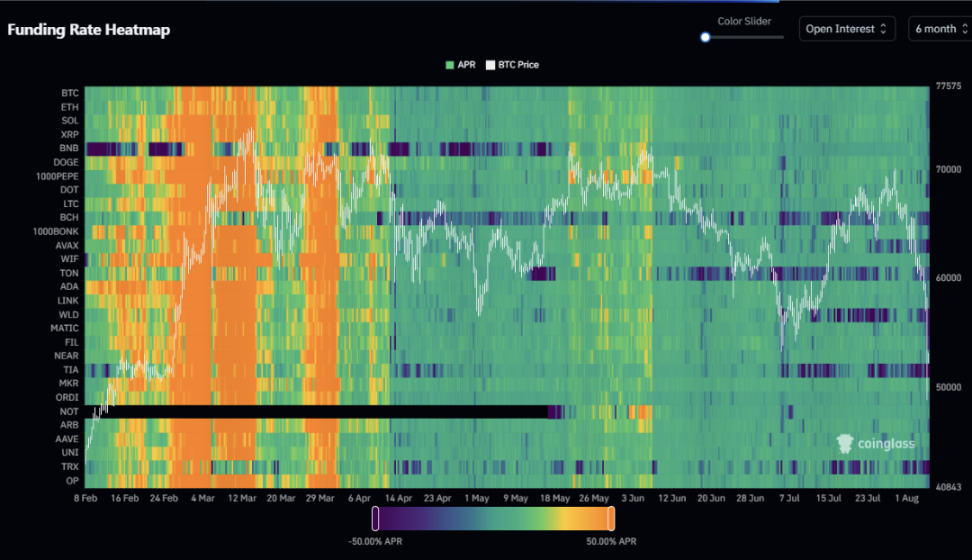Toggle the BTC Price series via its legend text

[x=519, y=65]
